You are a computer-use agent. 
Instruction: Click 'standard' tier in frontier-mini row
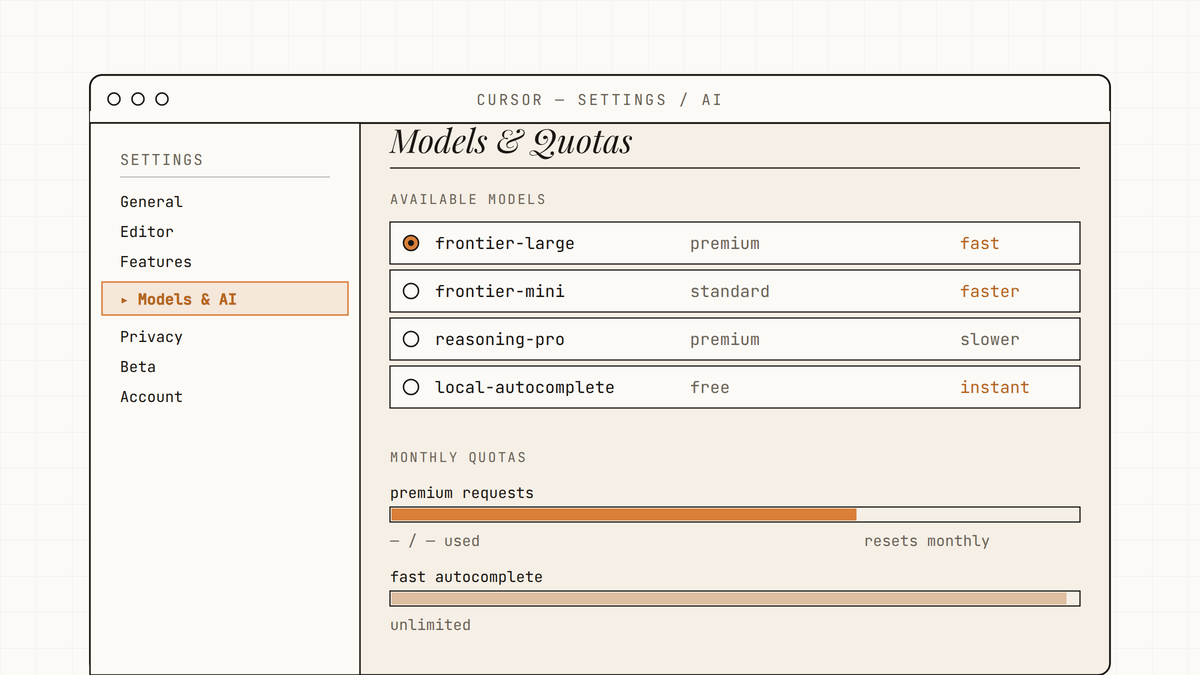click(730, 291)
